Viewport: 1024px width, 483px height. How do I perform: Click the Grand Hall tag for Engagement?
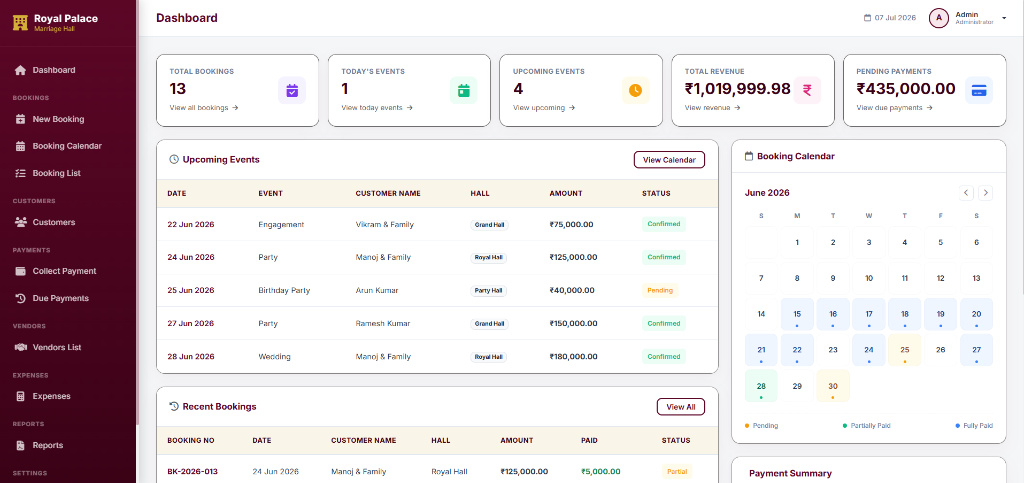(x=490, y=225)
